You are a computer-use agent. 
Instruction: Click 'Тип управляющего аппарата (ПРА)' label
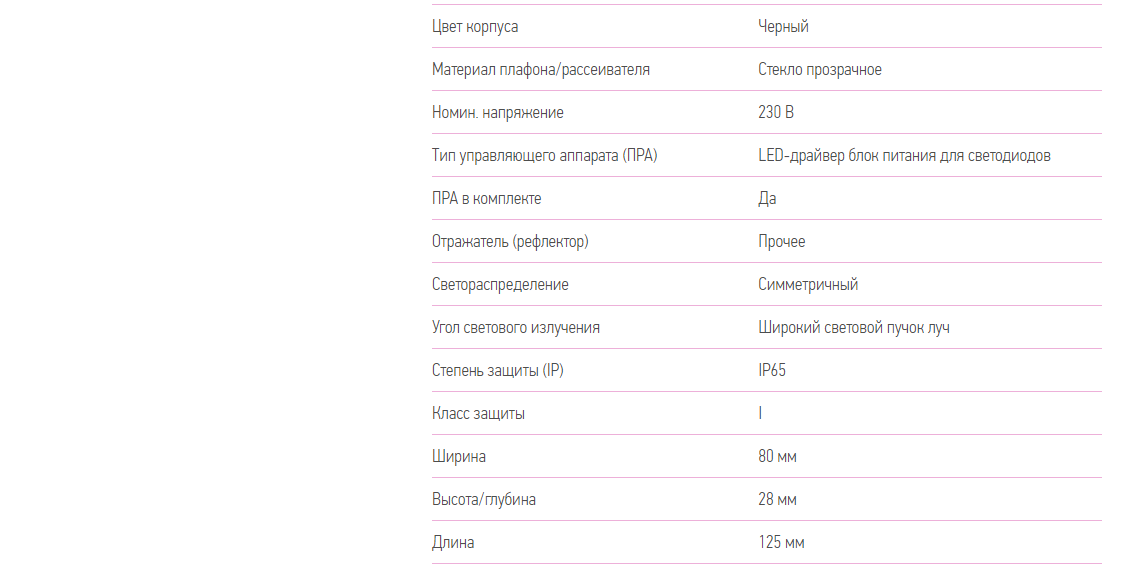click(544, 156)
